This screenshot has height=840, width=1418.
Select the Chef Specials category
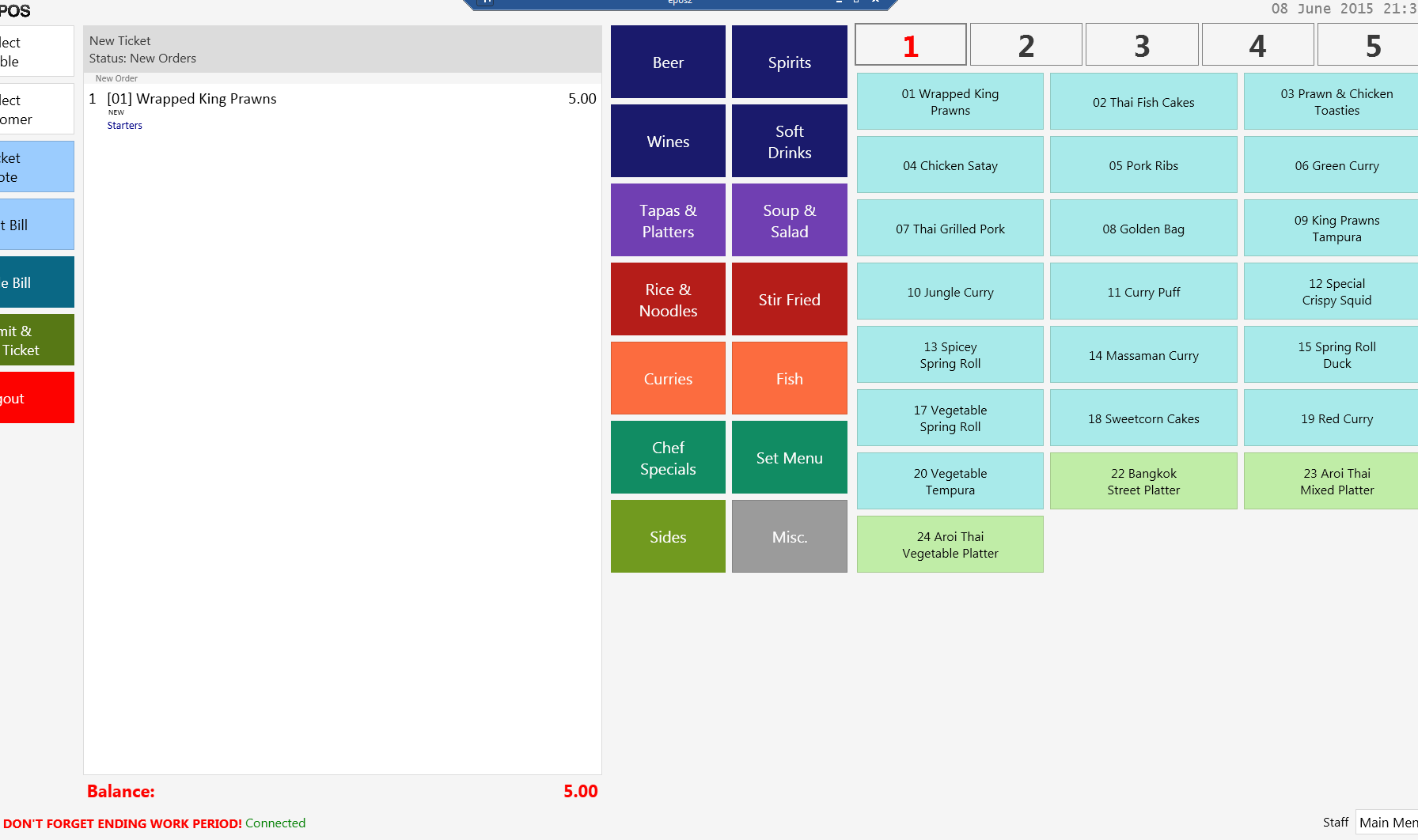tap(668, 458)
